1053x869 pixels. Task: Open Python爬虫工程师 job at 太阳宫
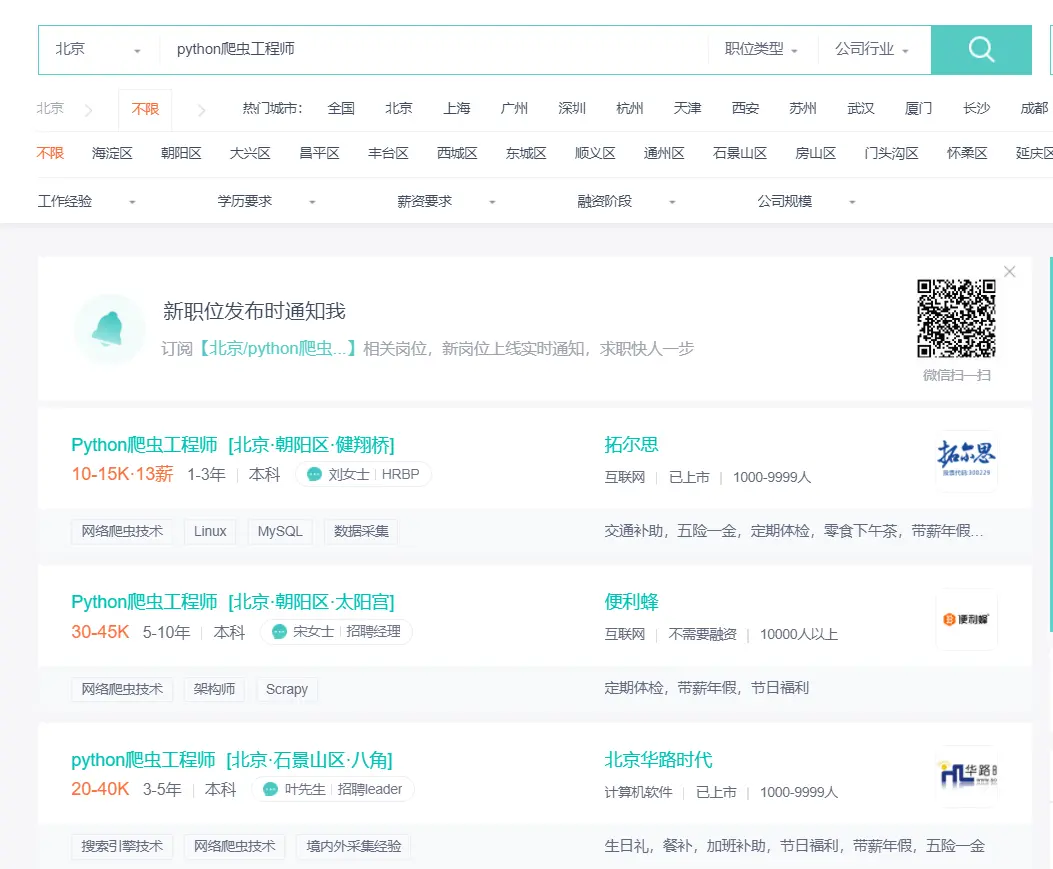[232, 602]
